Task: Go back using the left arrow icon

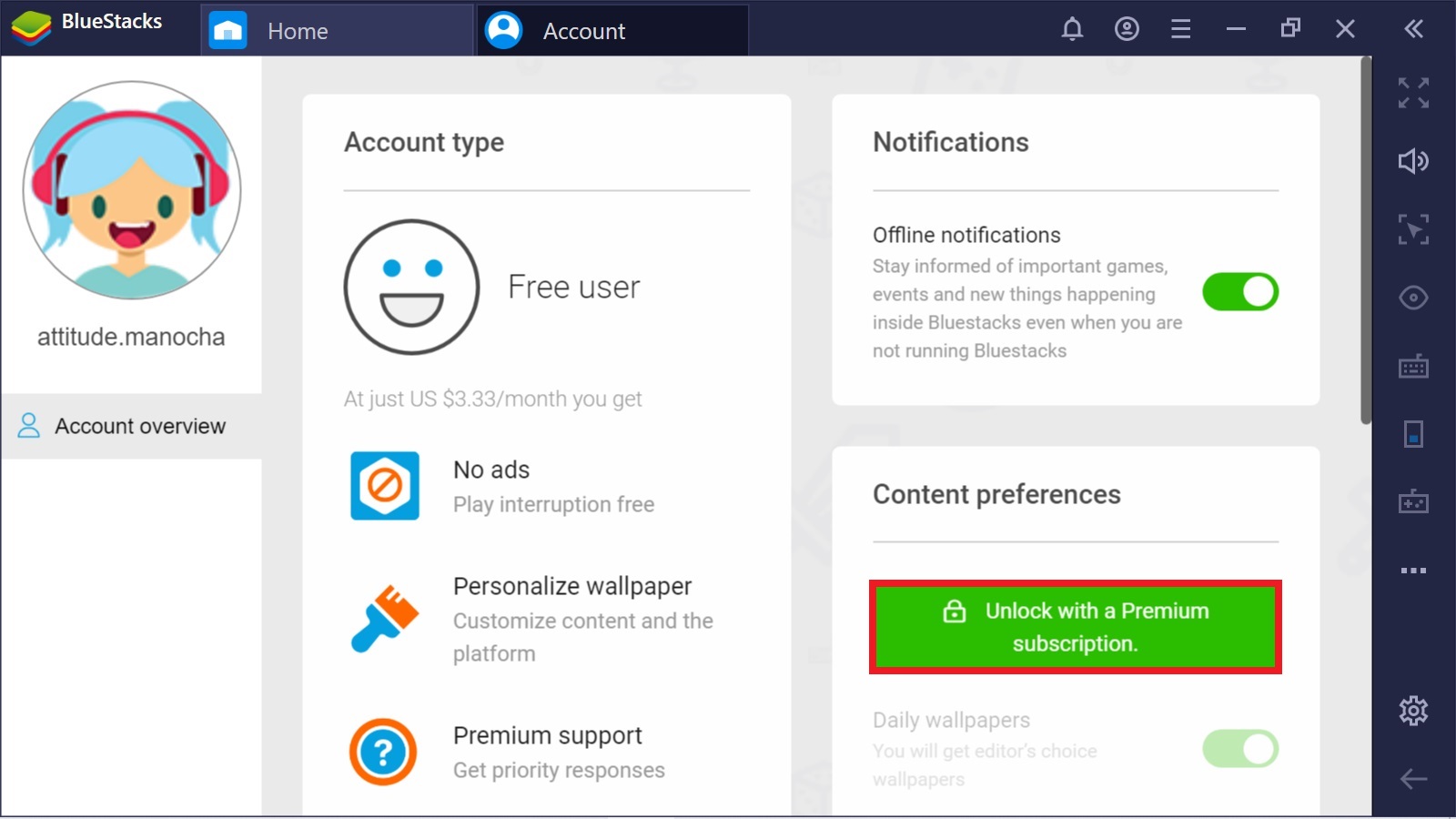Action: click(1413, 779)
